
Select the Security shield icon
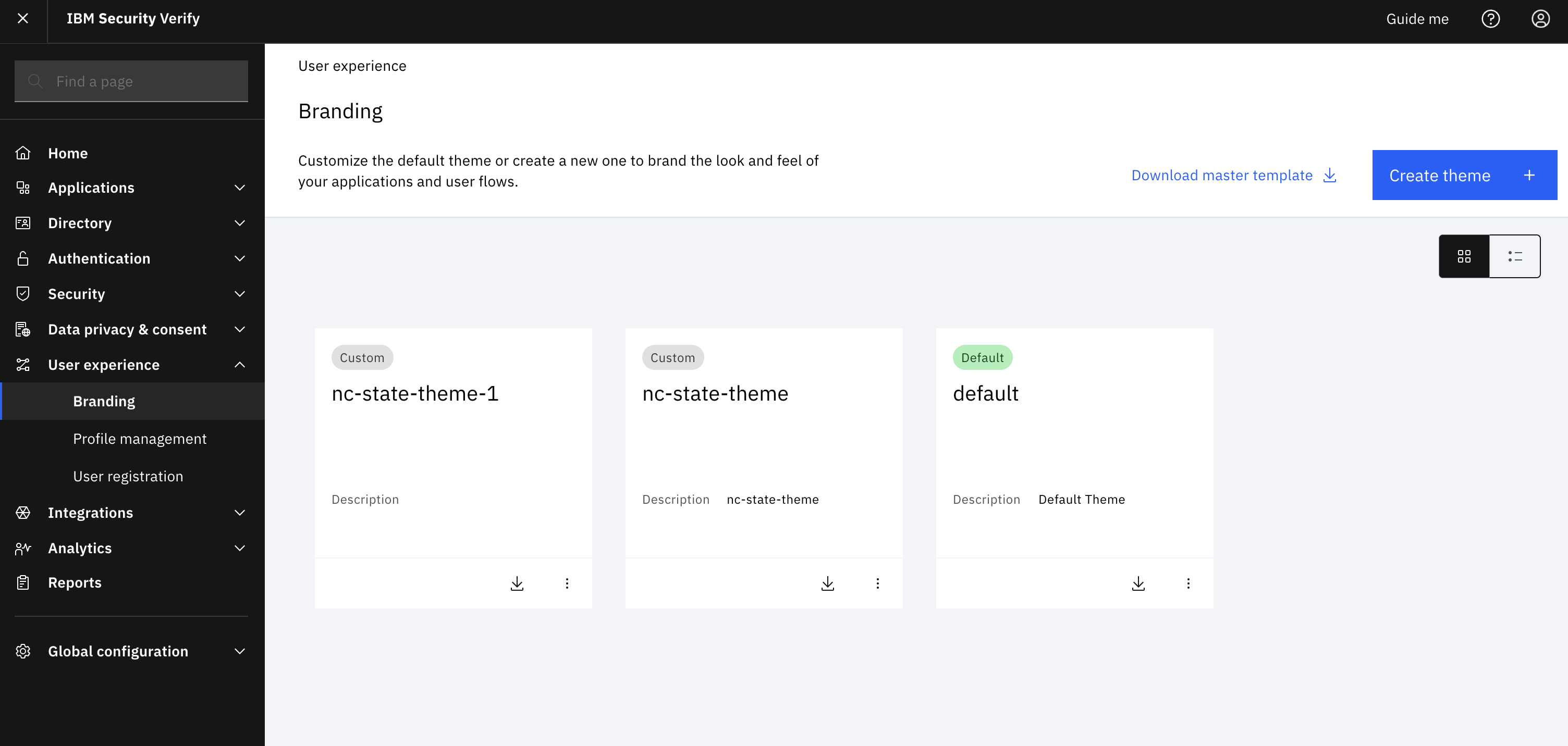click(x=24, y=293)
